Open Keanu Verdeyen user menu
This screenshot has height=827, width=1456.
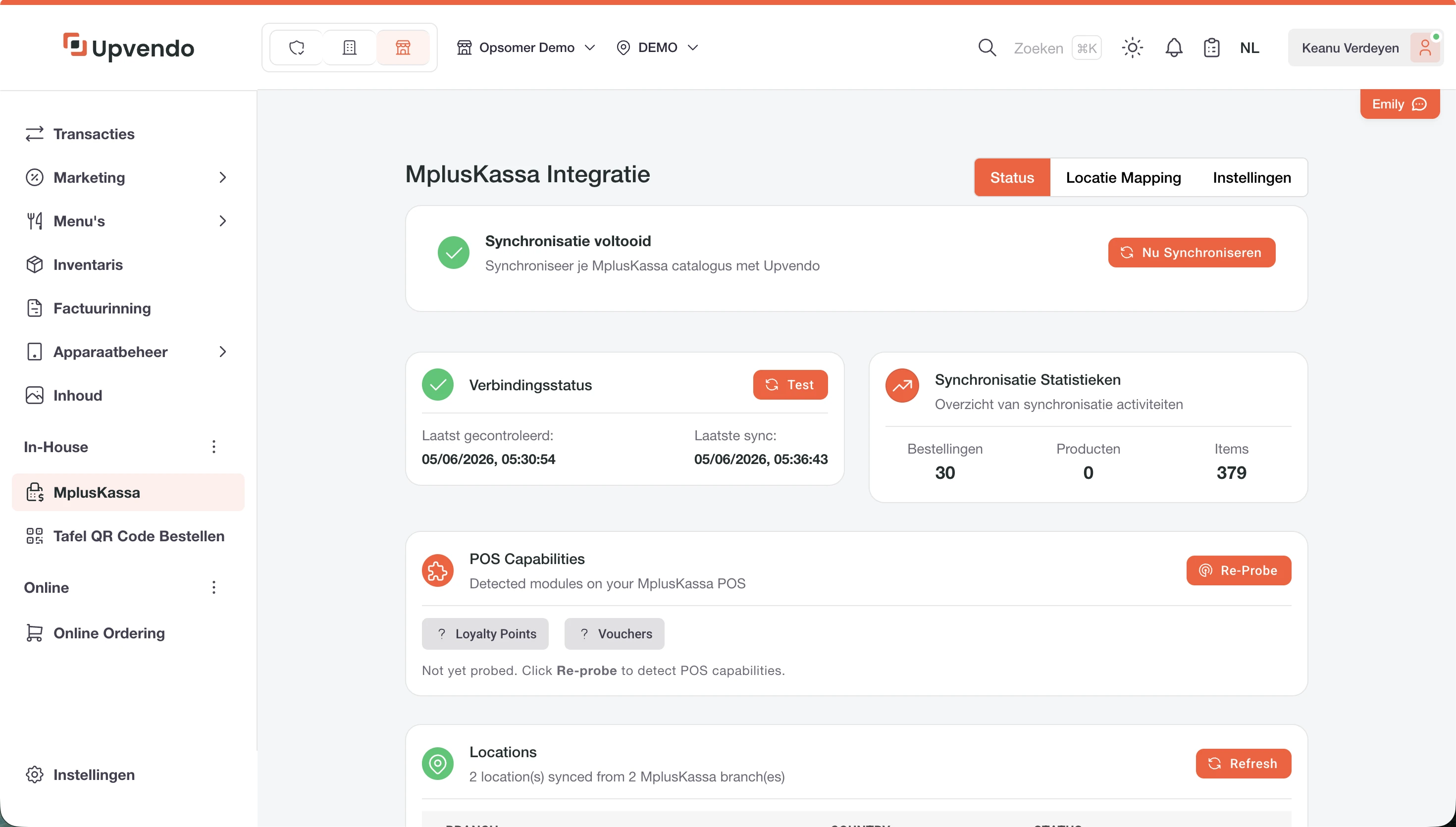(x=1365, y=48)
